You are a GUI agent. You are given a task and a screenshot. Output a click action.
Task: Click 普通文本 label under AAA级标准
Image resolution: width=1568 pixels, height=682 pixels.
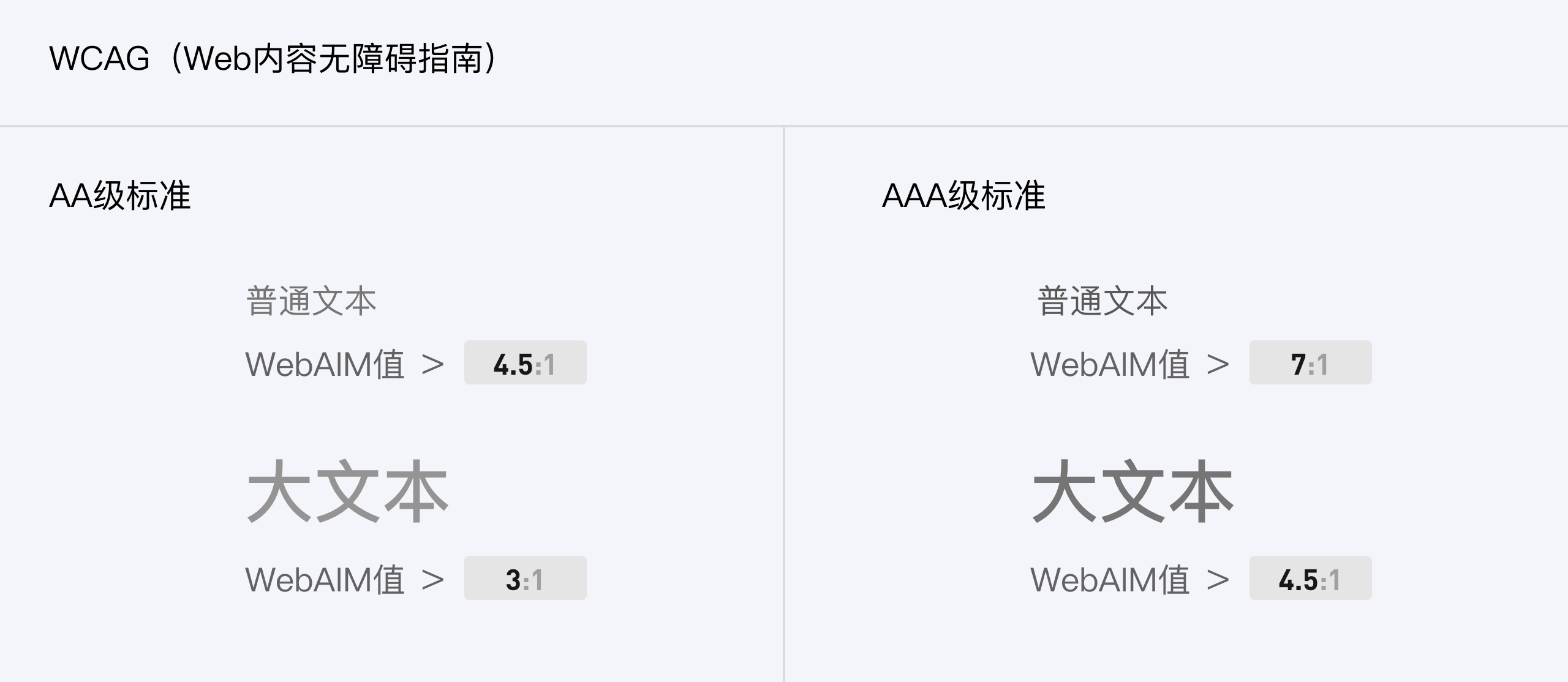[x=1102, y=301]
